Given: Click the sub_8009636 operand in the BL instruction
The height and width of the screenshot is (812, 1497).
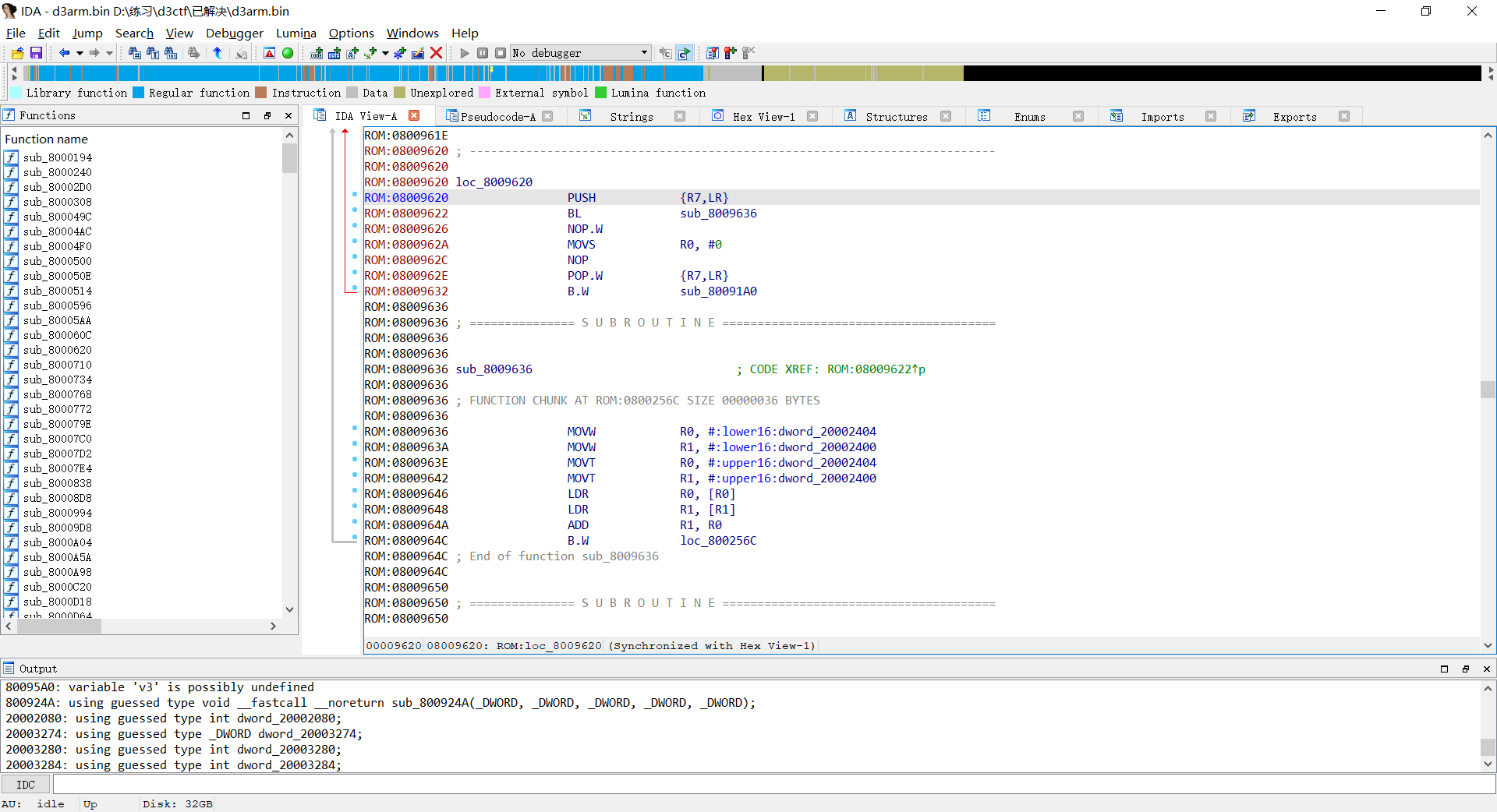Looking at the screenshot, I should (x=718, y=214).
